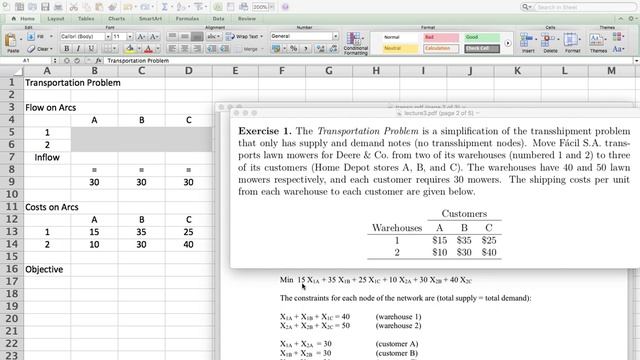The image size is (640, 360).
Task: Click the yellow fill color bucket
Action: point(130,49)
